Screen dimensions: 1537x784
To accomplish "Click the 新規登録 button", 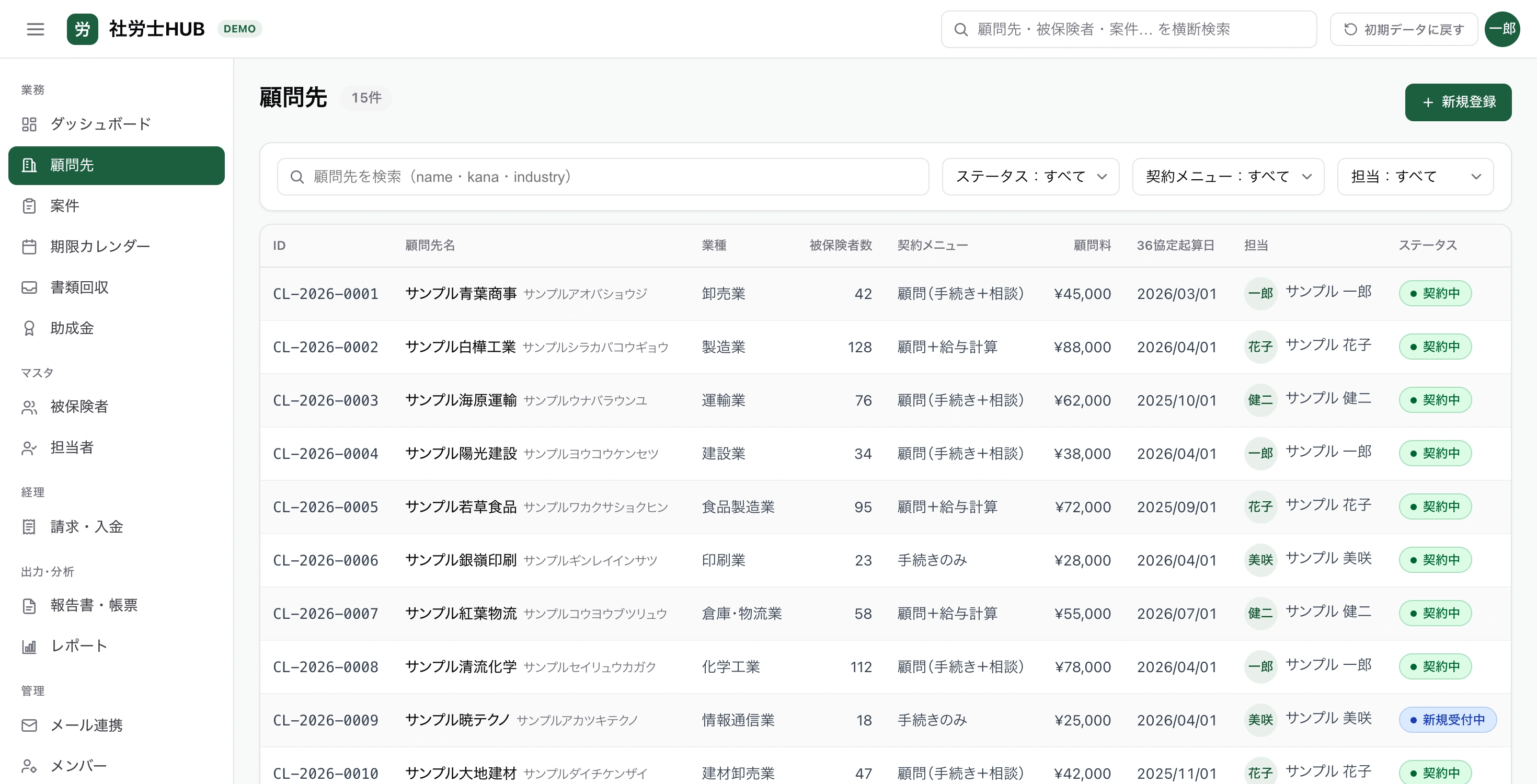I will 1458,102.
